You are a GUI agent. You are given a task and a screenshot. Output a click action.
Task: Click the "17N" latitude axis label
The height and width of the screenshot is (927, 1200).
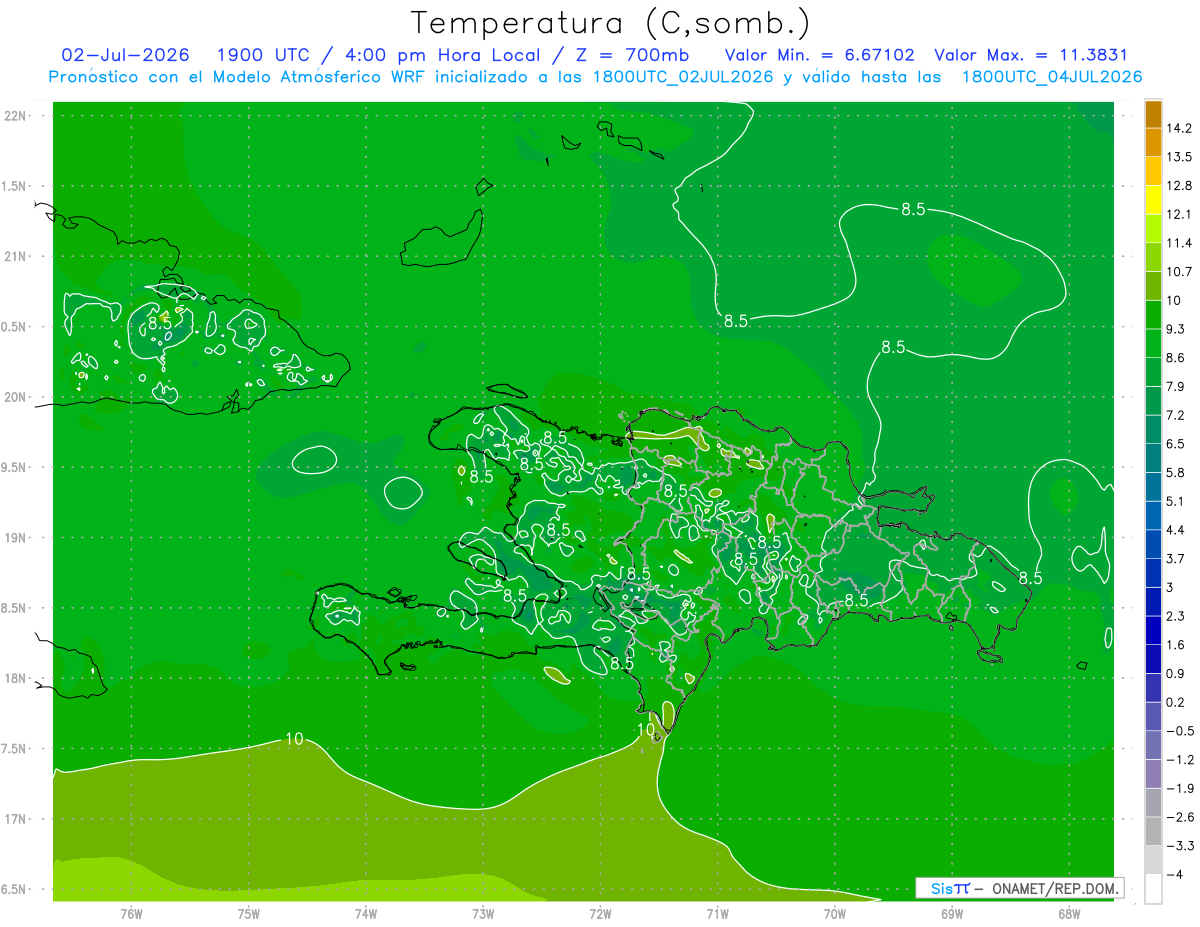(15, 819)
